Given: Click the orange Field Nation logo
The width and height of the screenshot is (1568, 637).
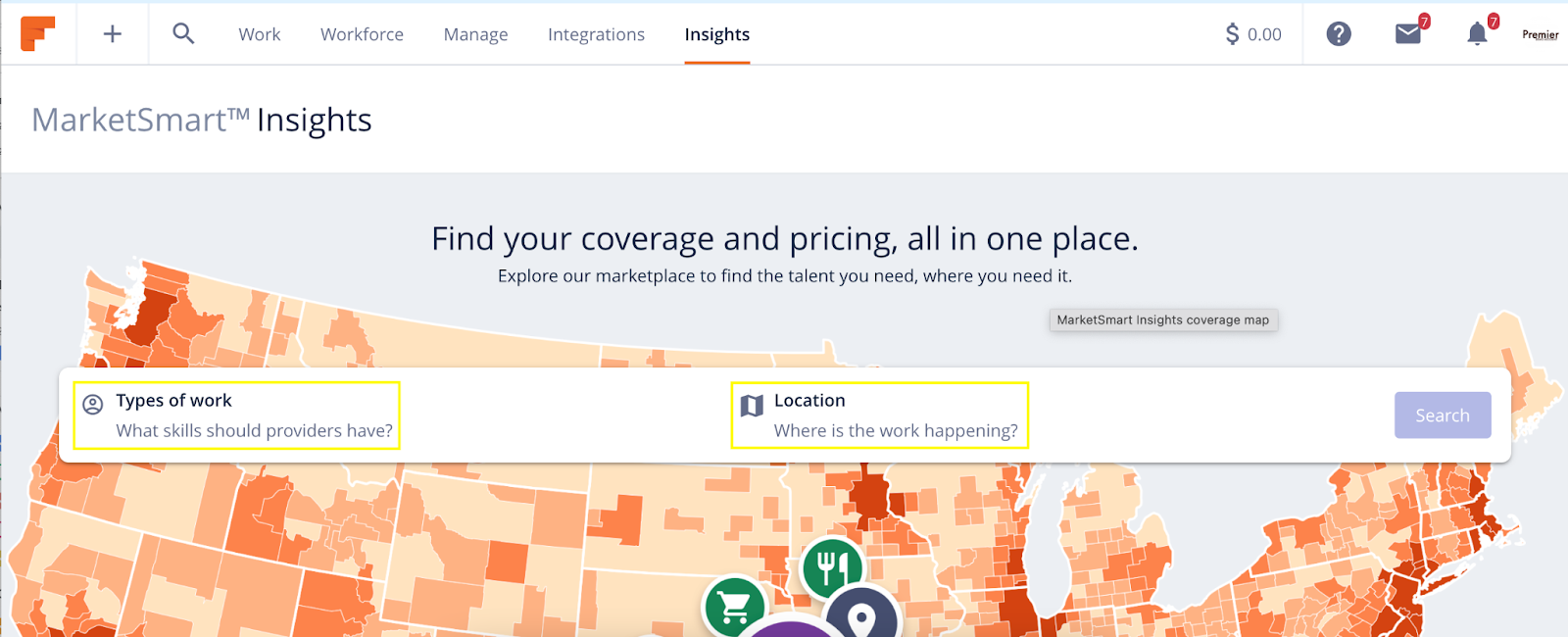Looking at the screenshot, I should click(37, 33).
